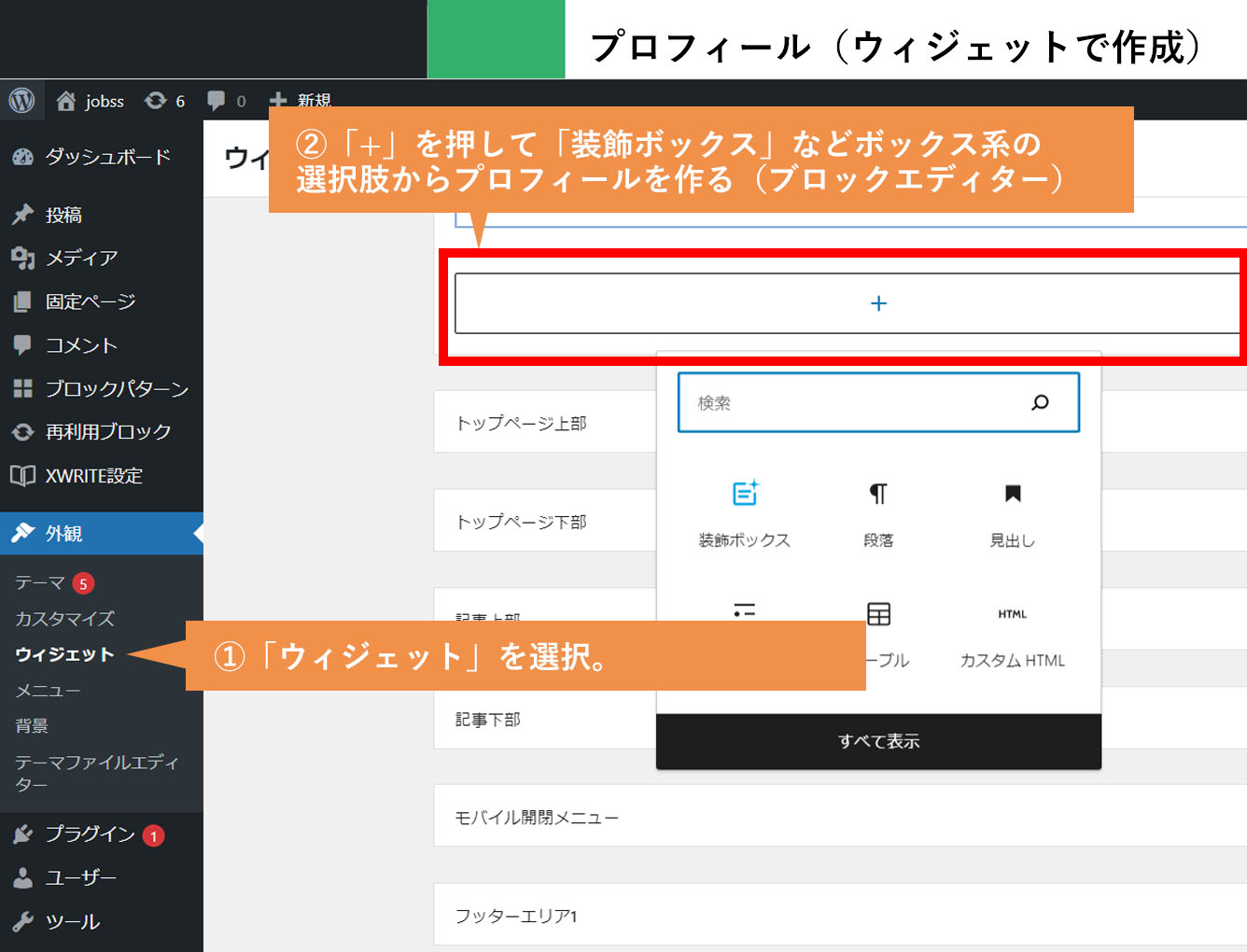Screen dimensions: 1247x952
Task: Expand 記事下部 widget area
Action: pyautogui.click(x=487, y=720)
